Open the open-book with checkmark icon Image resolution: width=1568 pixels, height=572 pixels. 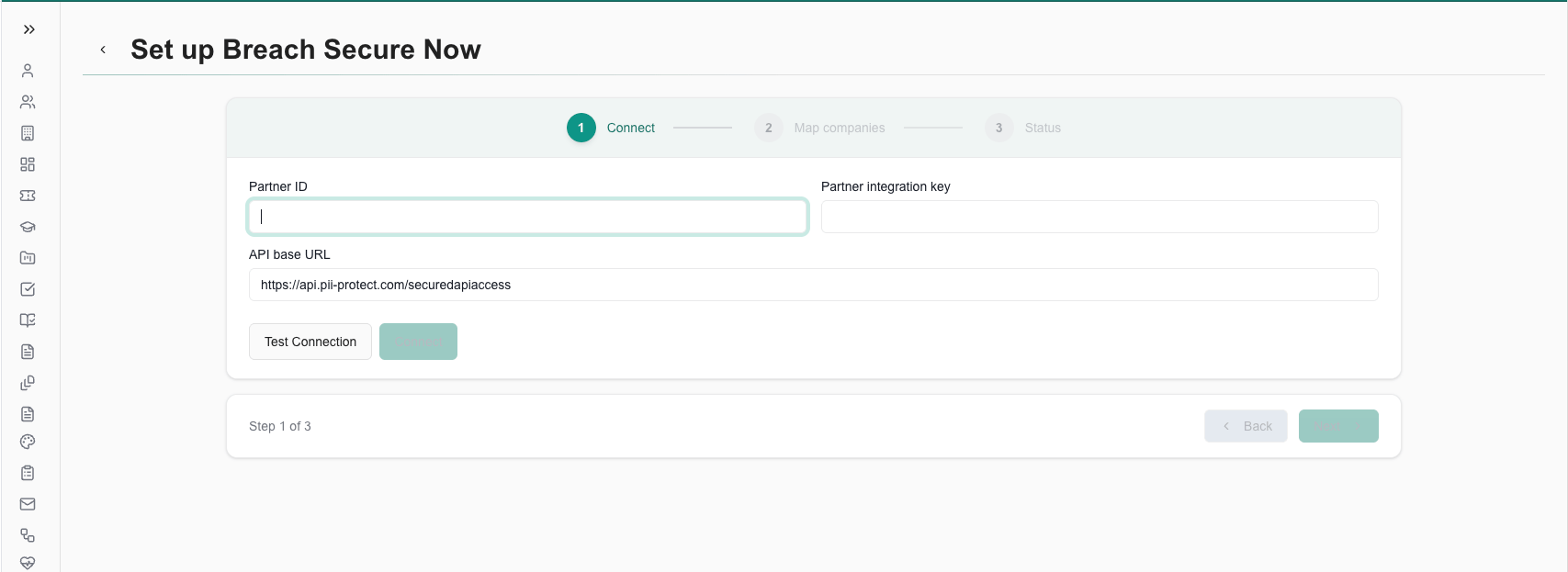(28, 320)
